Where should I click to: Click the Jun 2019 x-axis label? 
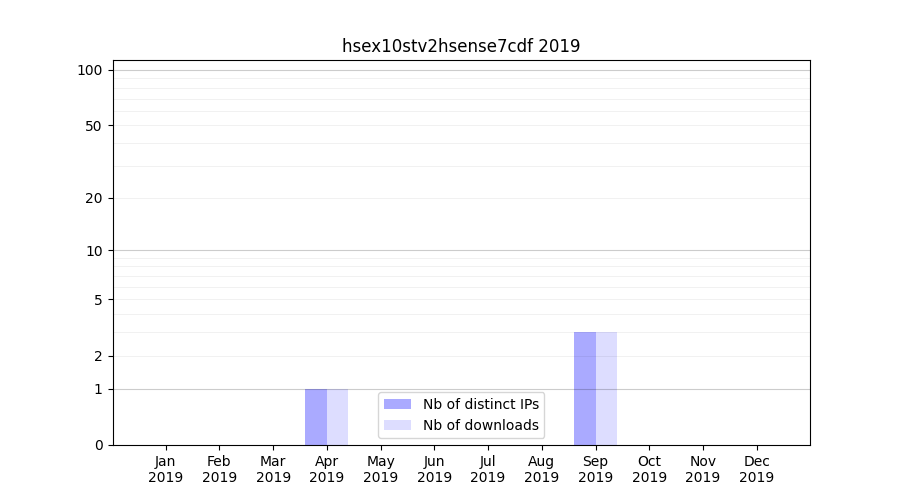point(434,469)
